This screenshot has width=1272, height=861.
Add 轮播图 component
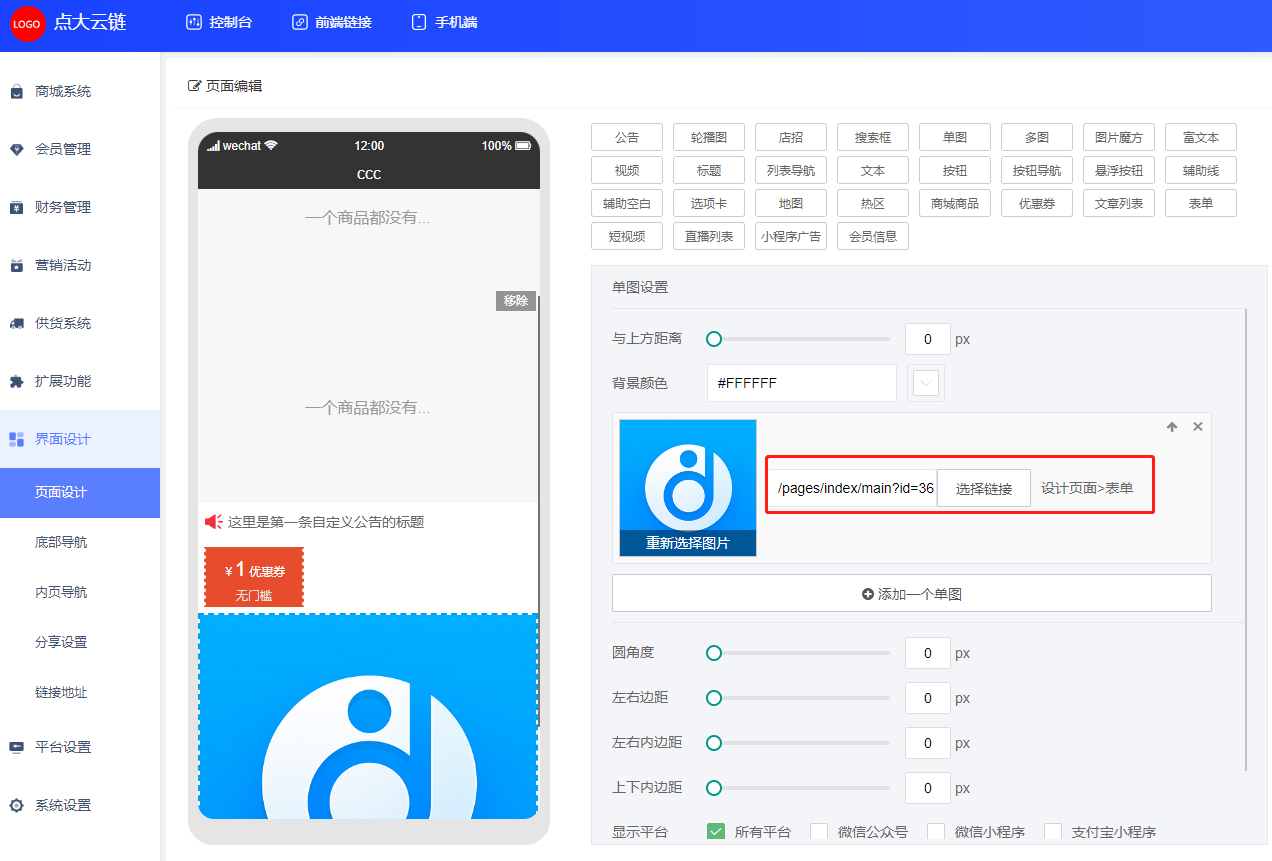709,137
